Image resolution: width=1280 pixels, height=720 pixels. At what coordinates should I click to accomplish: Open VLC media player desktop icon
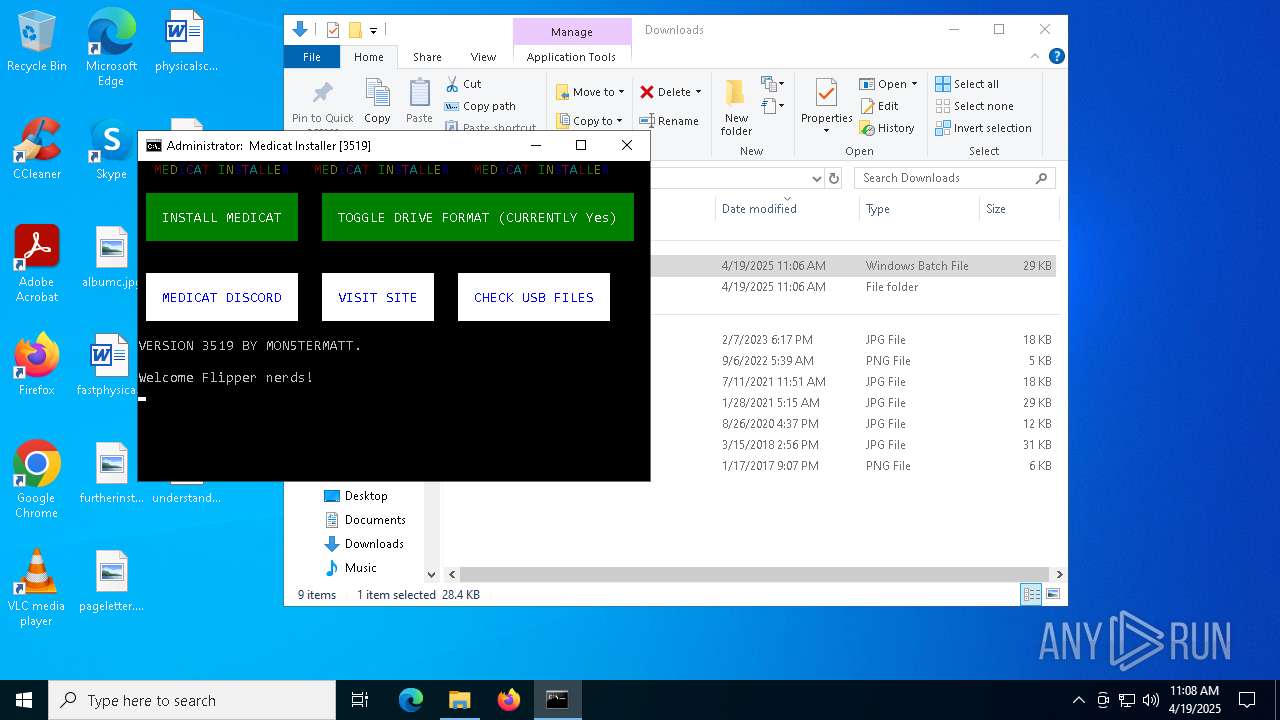coord(37,588)
